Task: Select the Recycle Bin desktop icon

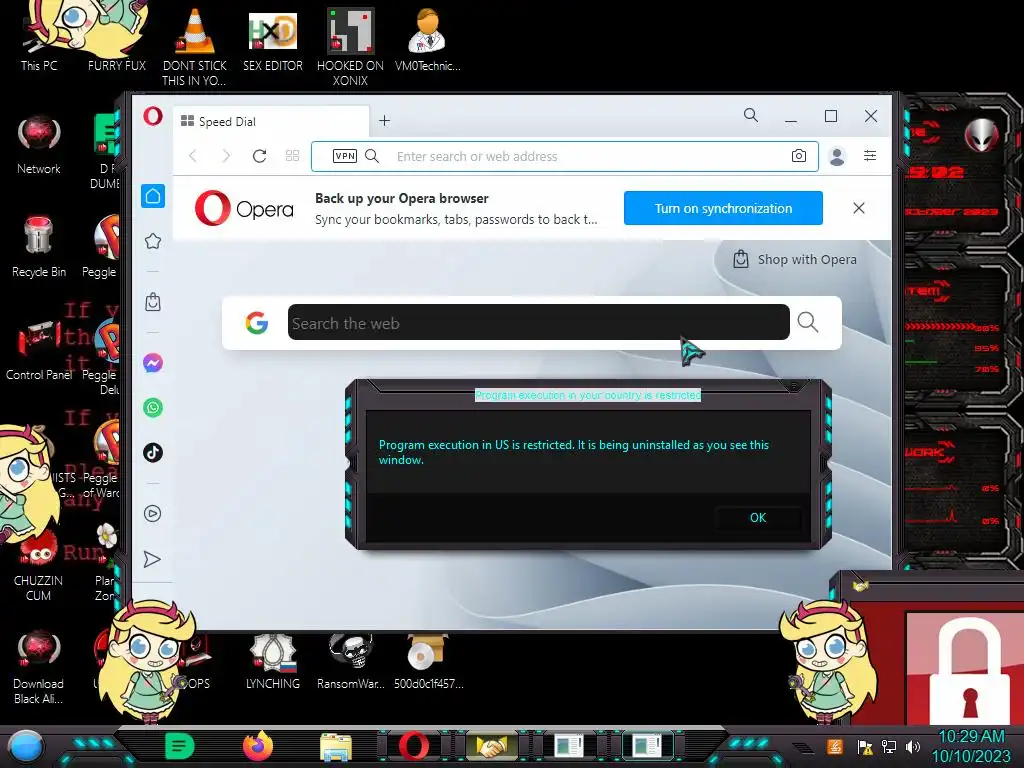Action: [39, 247]
